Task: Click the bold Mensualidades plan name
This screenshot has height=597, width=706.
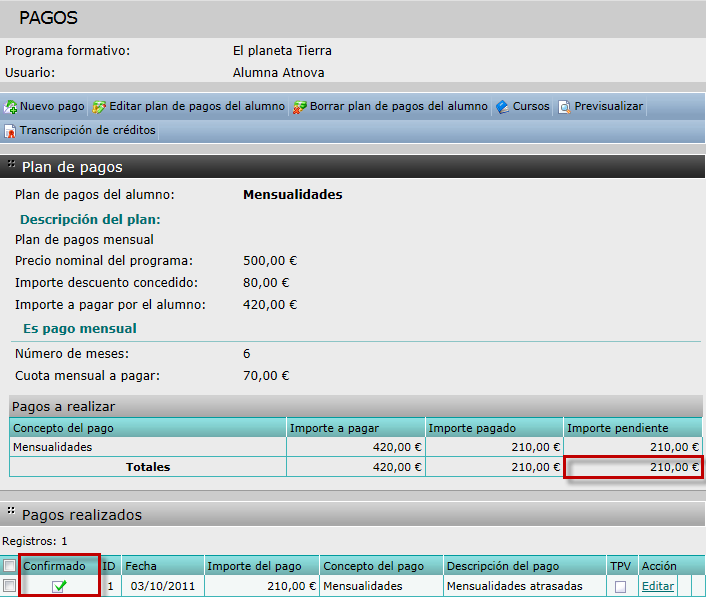Action: point(293,194)
